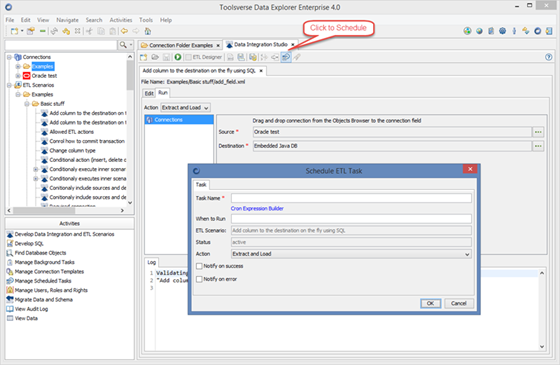Screen dimensions: 560x365
Task: Click the search box above the tree
Action: pyautogui.click(x=61, y=45)
